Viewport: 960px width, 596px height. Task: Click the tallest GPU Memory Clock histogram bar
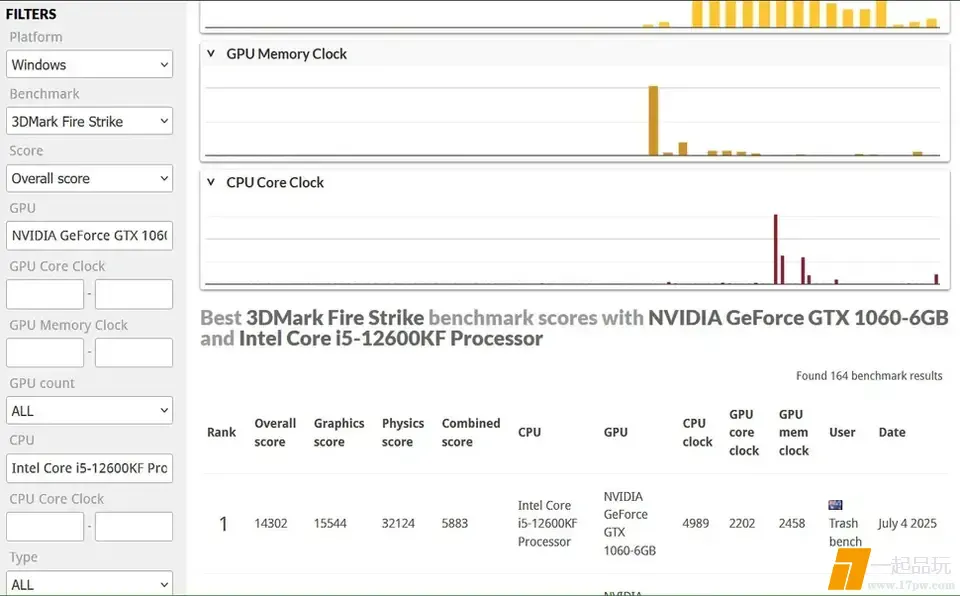click(x=653, y=120)
